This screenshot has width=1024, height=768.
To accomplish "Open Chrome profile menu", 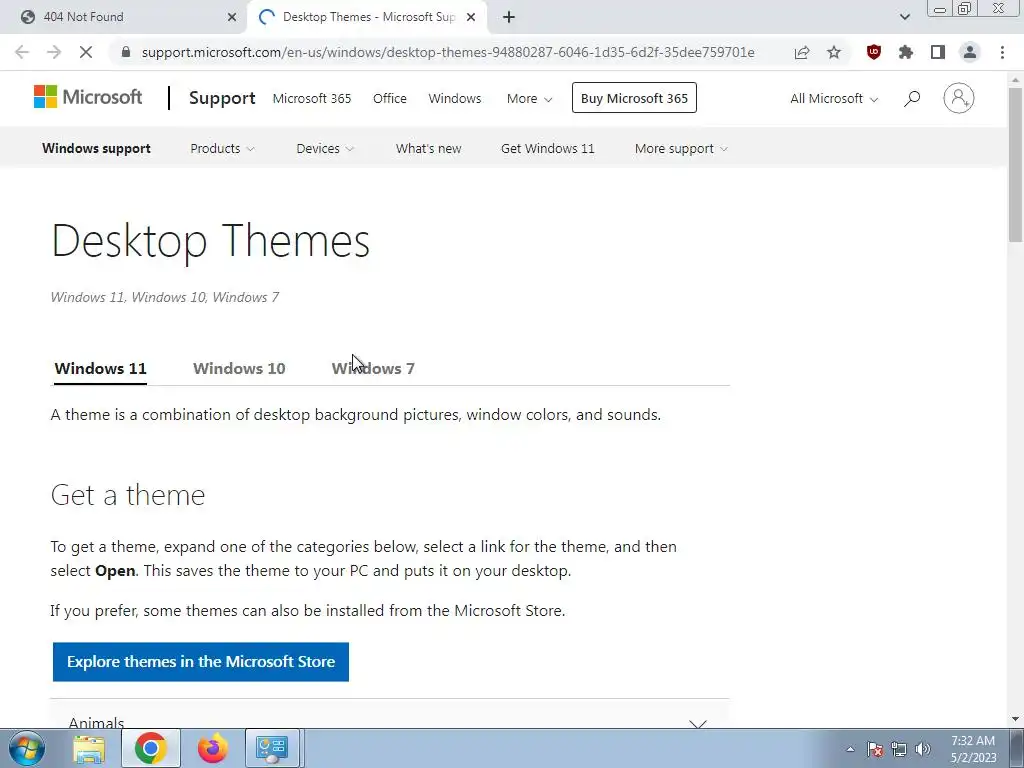I will coord(970,52).
